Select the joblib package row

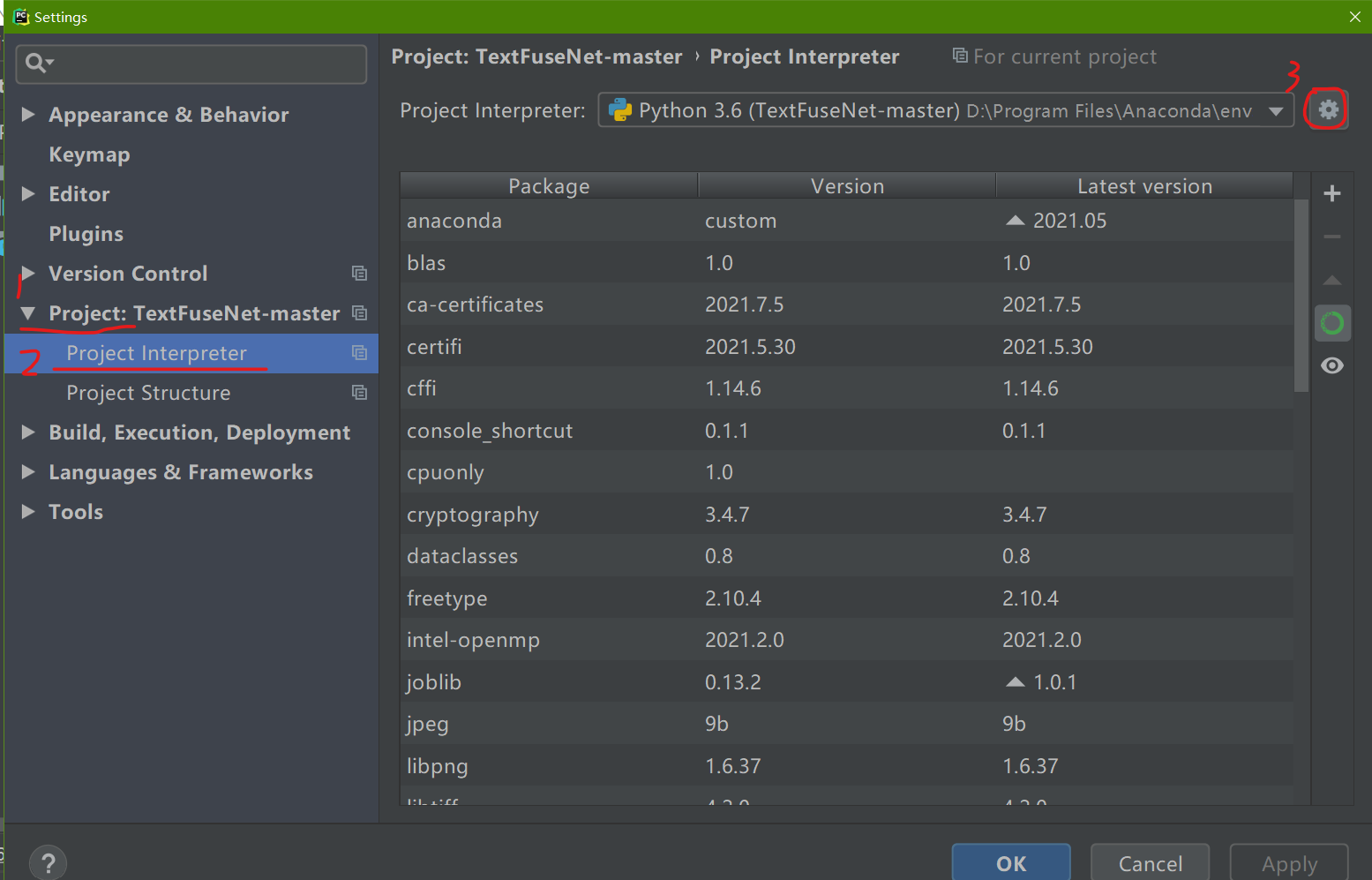(847, 682)
